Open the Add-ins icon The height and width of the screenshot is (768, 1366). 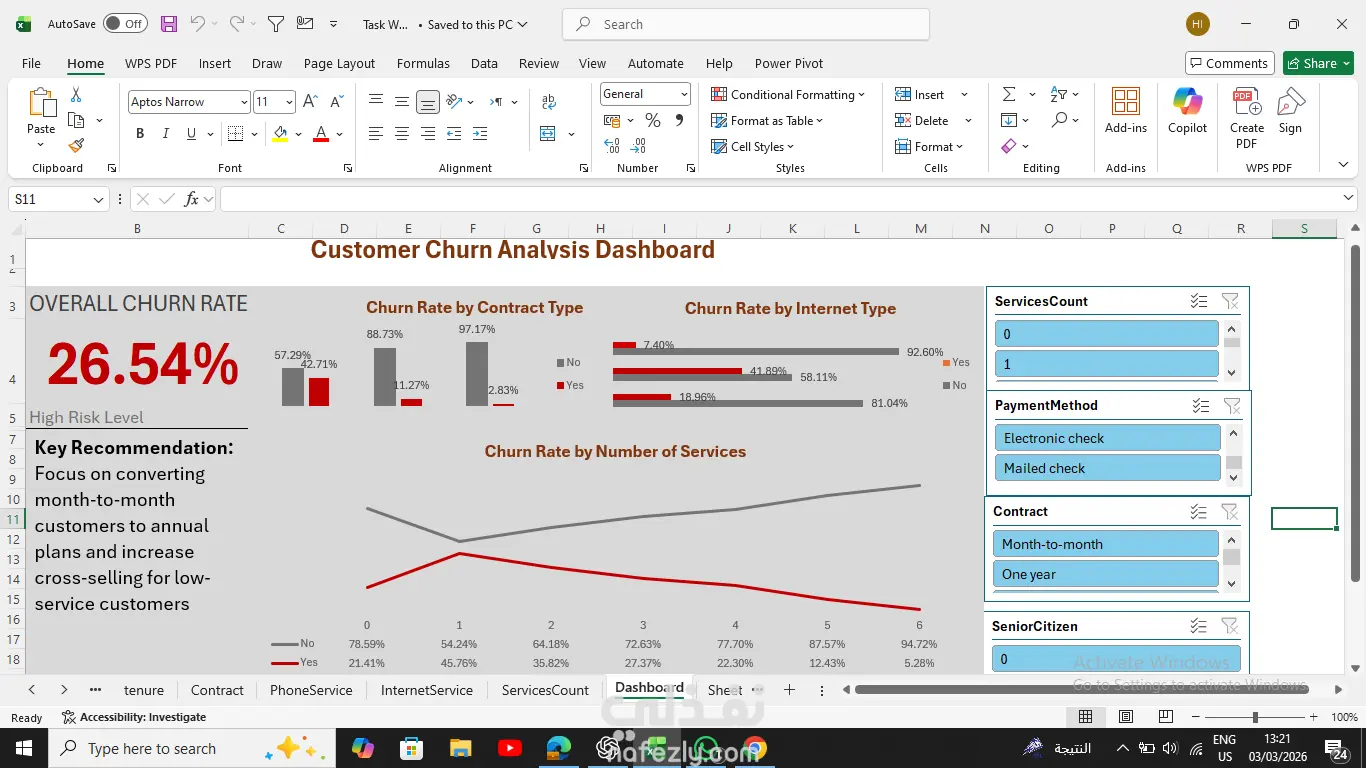pos(1126,111)
